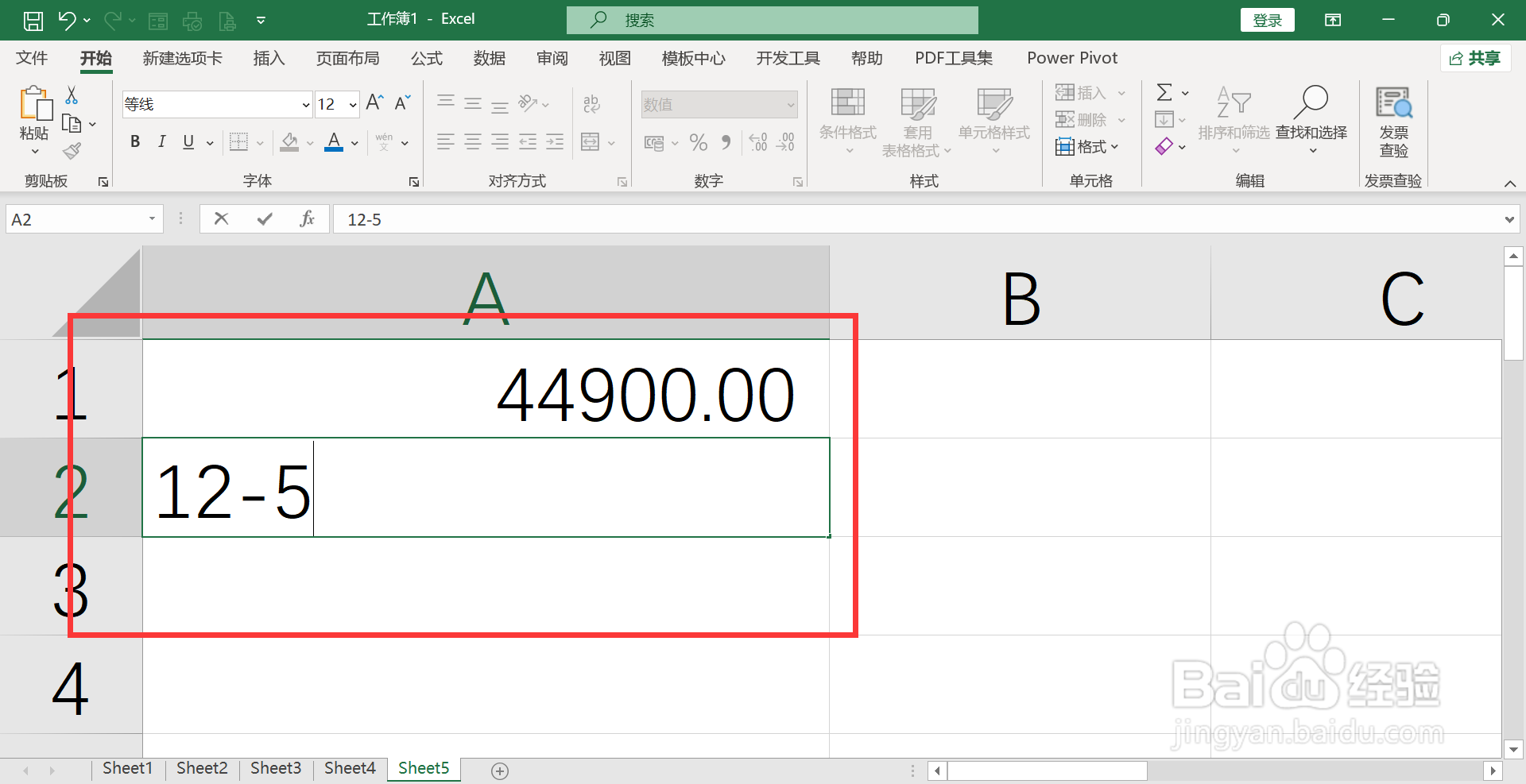Viewport: 1526px width, 784px height.
Task: Click the Save icon in title bar
Action: click(x=33, y=21)
